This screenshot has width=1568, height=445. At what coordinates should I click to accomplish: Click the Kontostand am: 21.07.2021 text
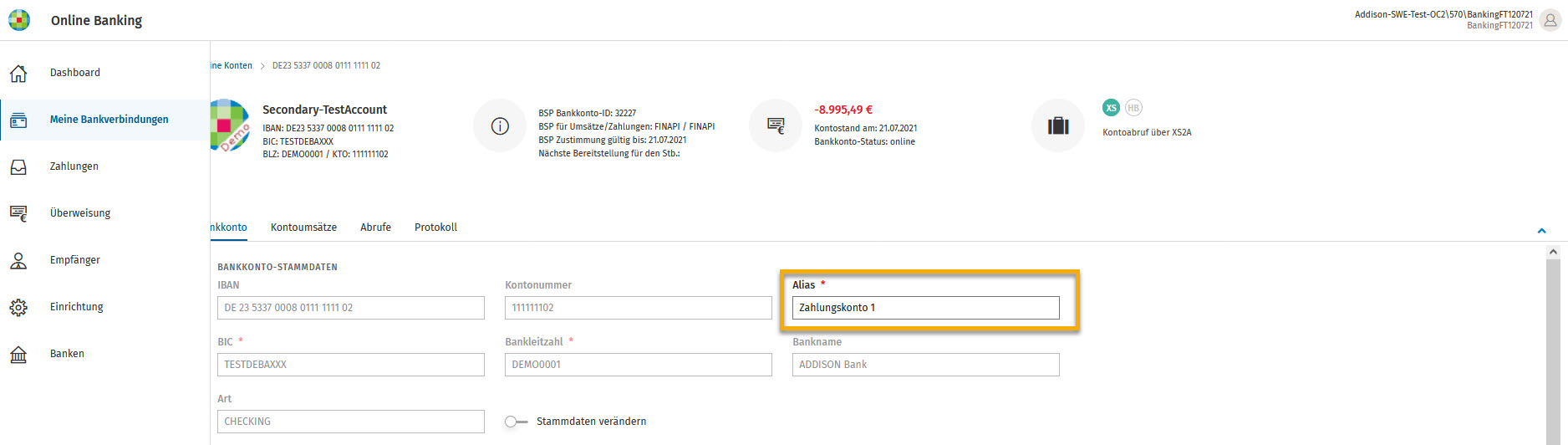click(866, 128)
